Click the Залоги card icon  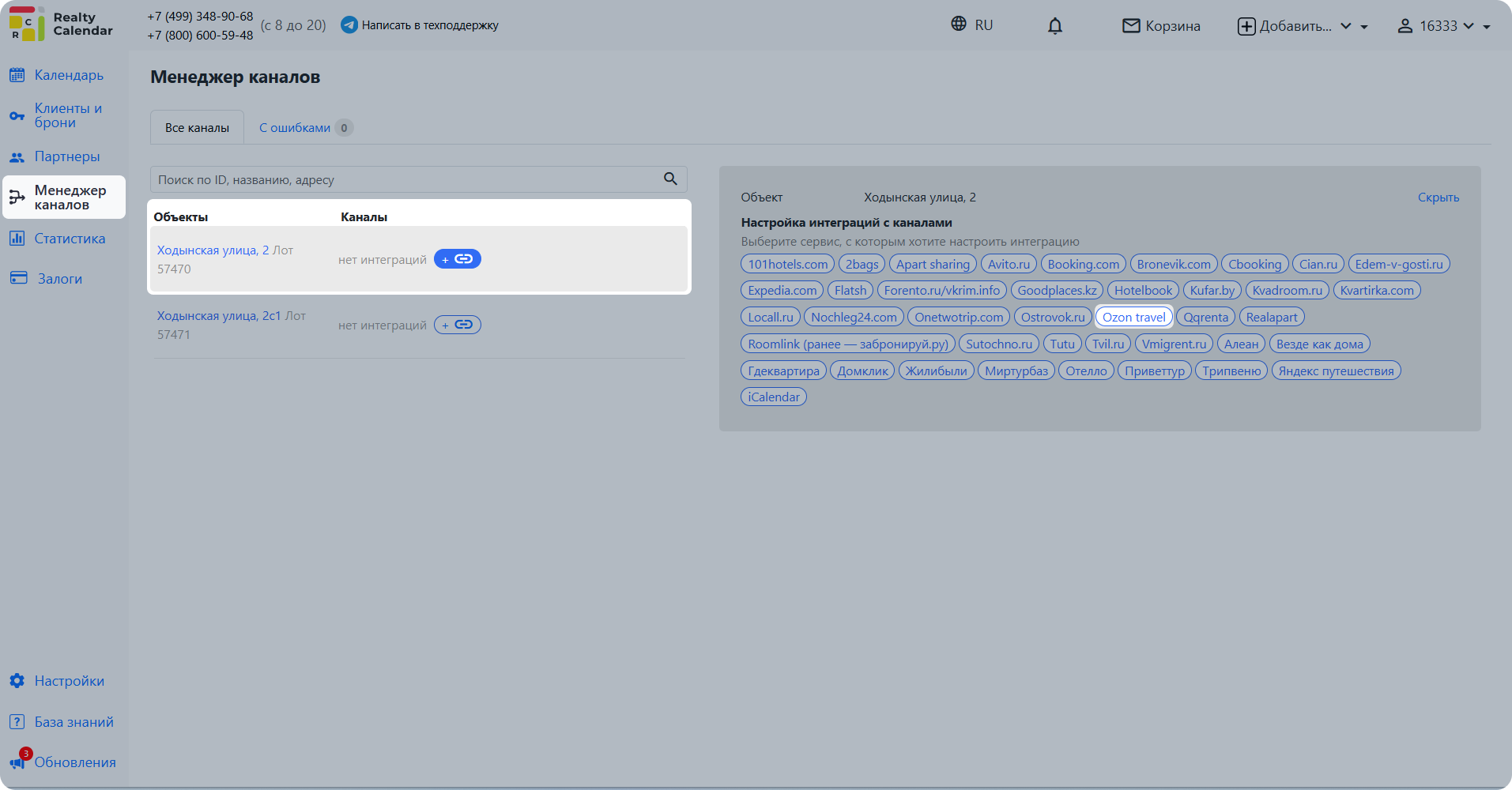pyautogui.click(x=18, y=278)
